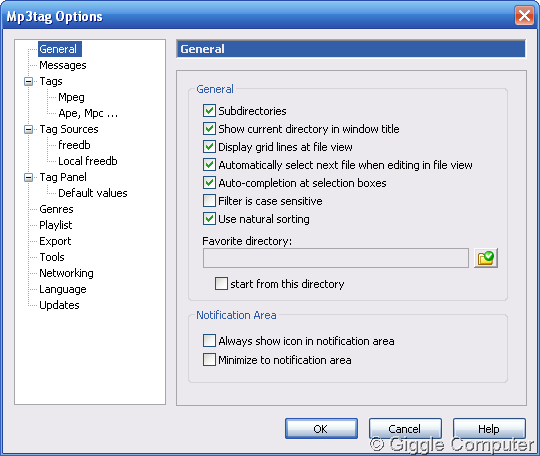Confirm settings with OK button
Viewport: 540px width, 456px height.
click(321, 429)
